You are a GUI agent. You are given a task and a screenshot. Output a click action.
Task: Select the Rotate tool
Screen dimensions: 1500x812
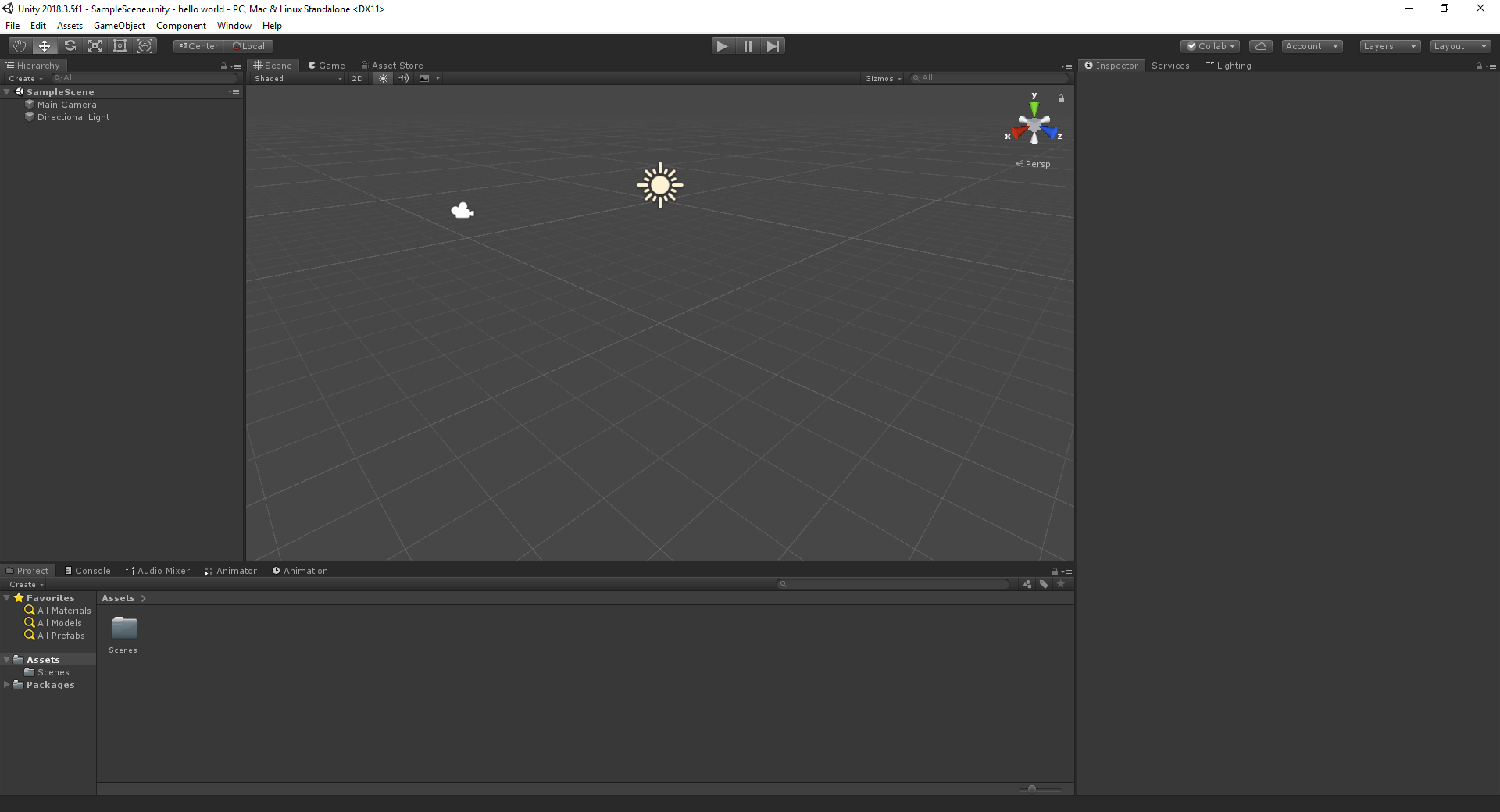pos(70,45)
